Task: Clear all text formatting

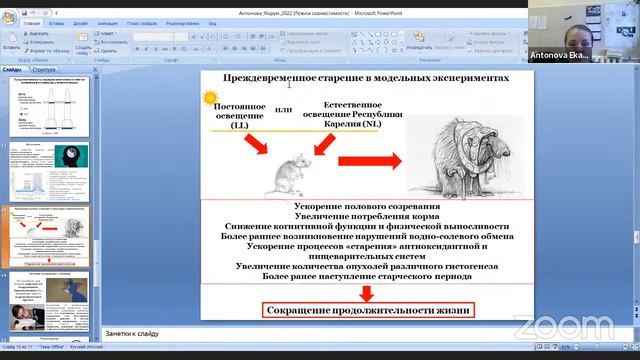Action: coord(212,37)
